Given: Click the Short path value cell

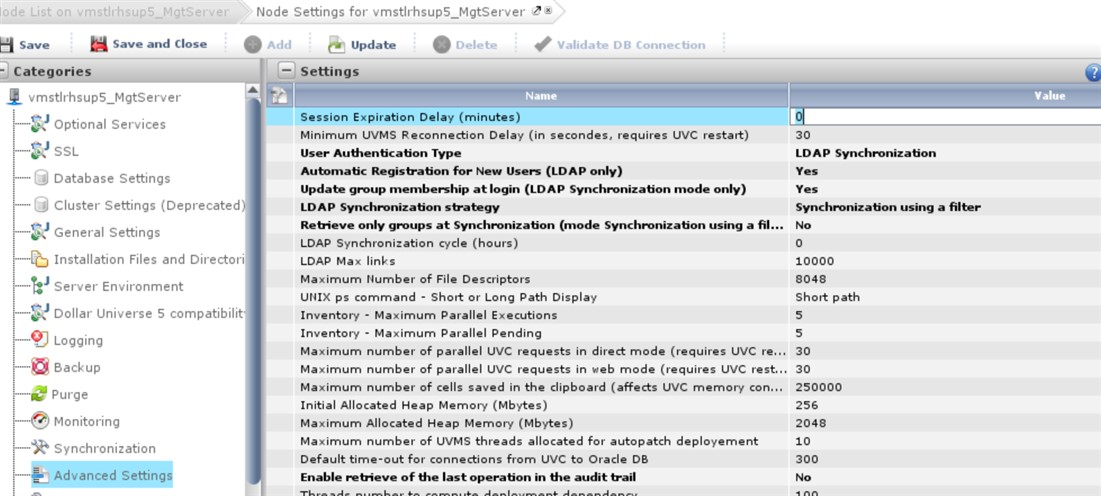Looking at the screenshot, I should coord(827,297).
